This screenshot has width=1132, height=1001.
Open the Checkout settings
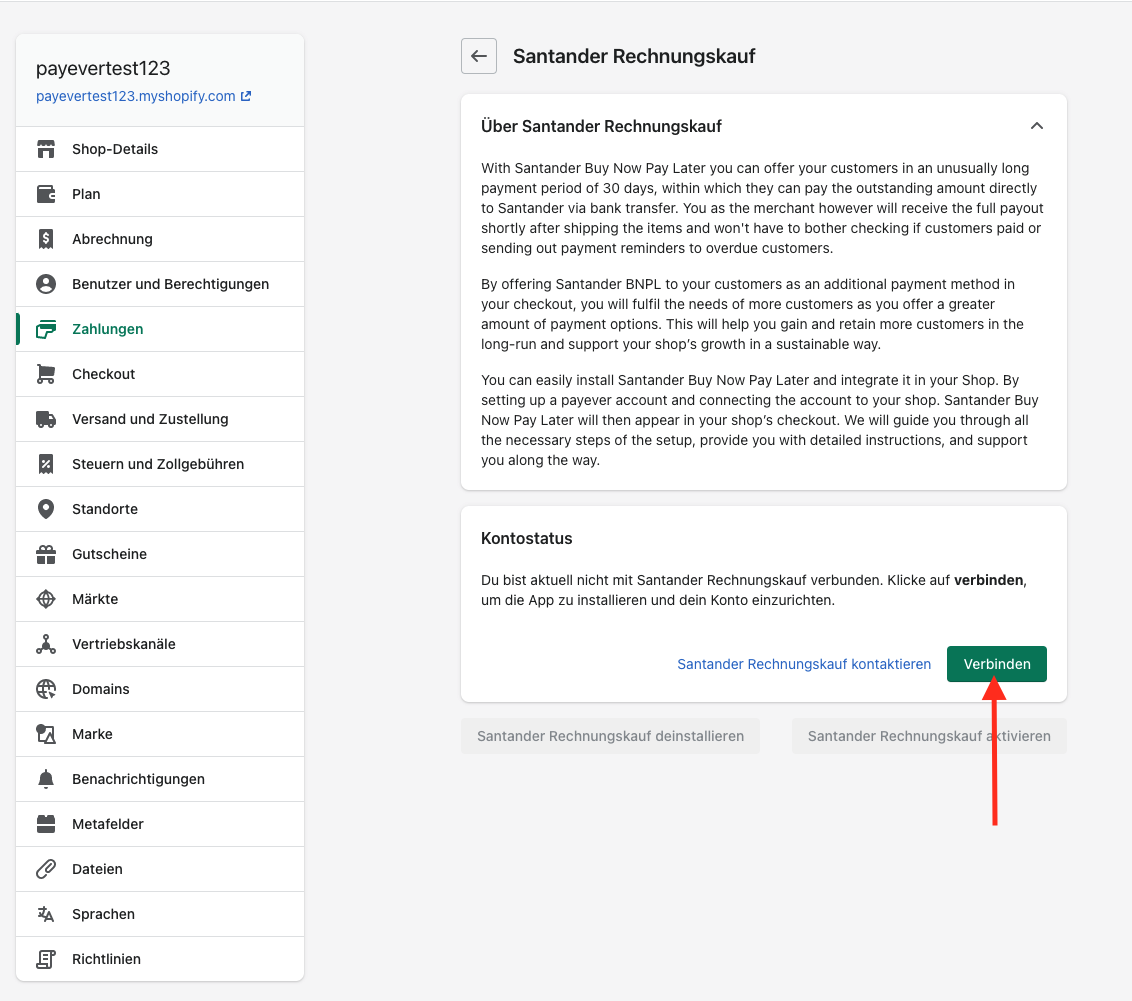click(160, 374)
